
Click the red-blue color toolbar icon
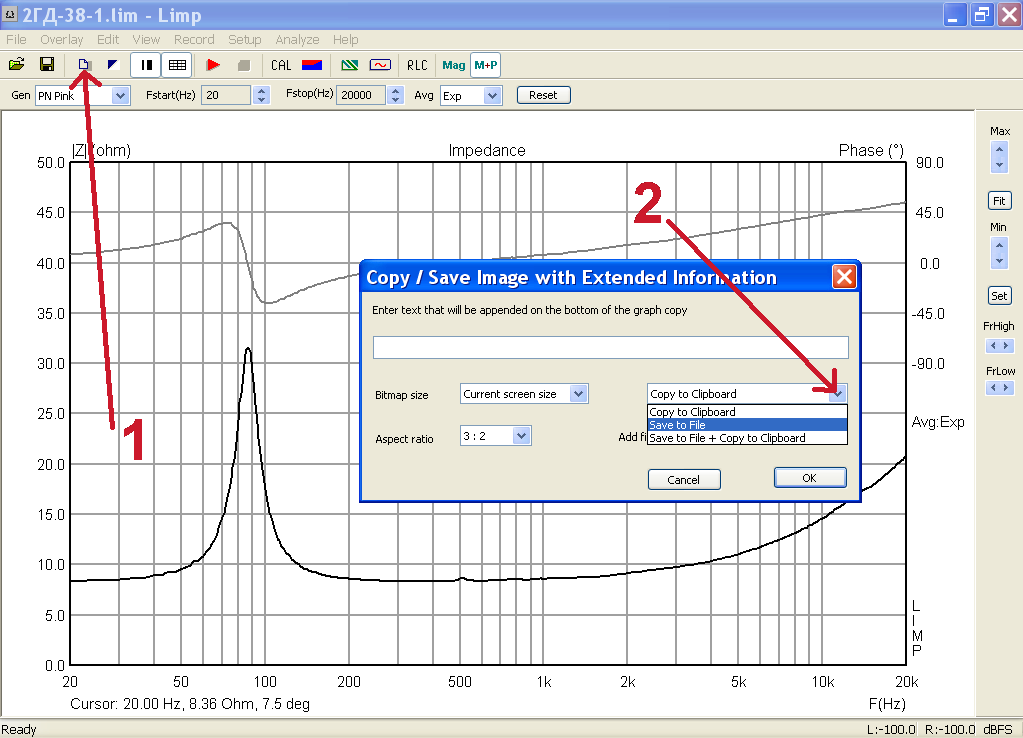click(x=312, y=65)
